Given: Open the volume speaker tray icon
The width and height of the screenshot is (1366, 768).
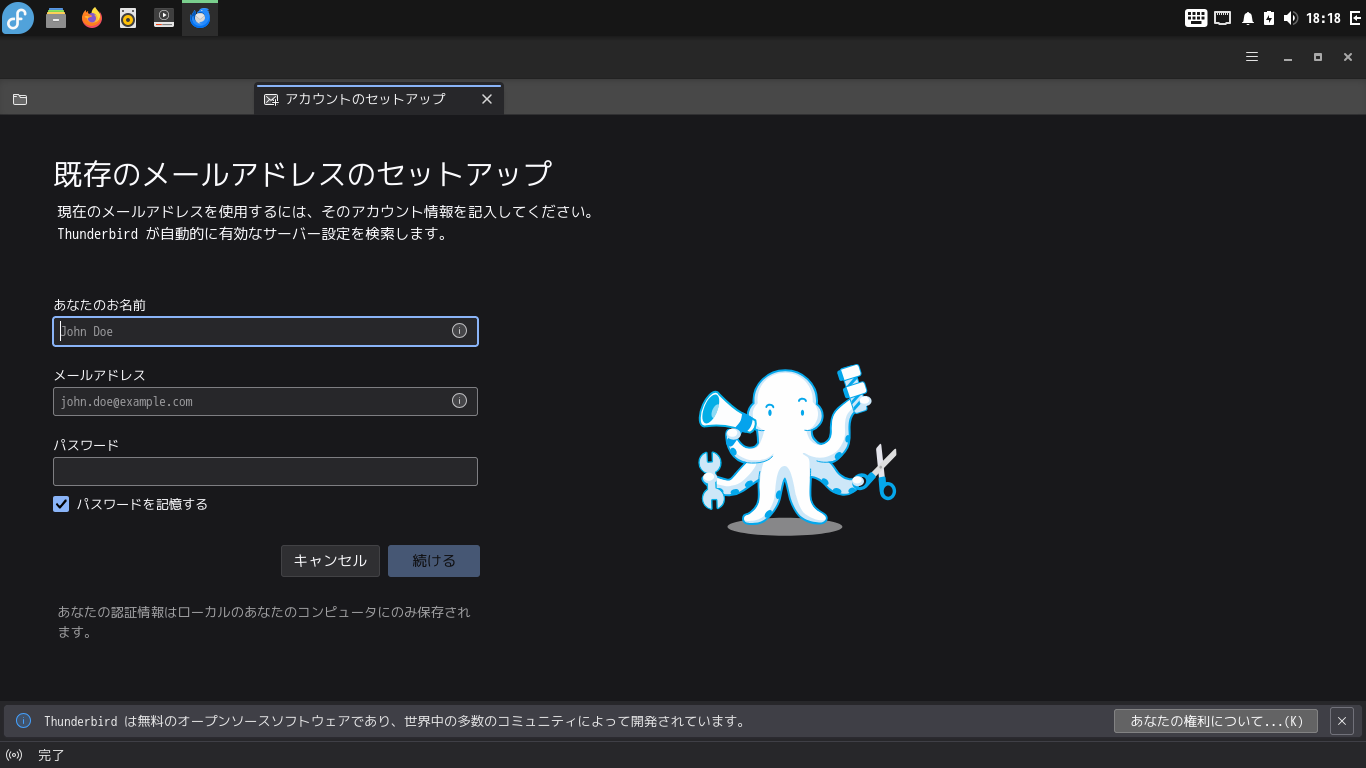Looking at the screenshot, I should coord(1290,18).
